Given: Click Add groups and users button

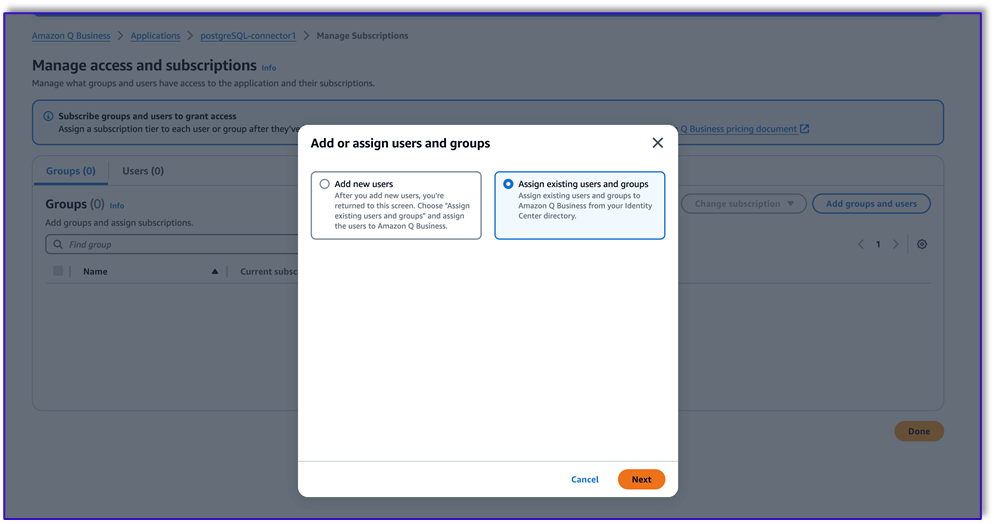Looking at the screenshot, I should [x=871, y=204].
